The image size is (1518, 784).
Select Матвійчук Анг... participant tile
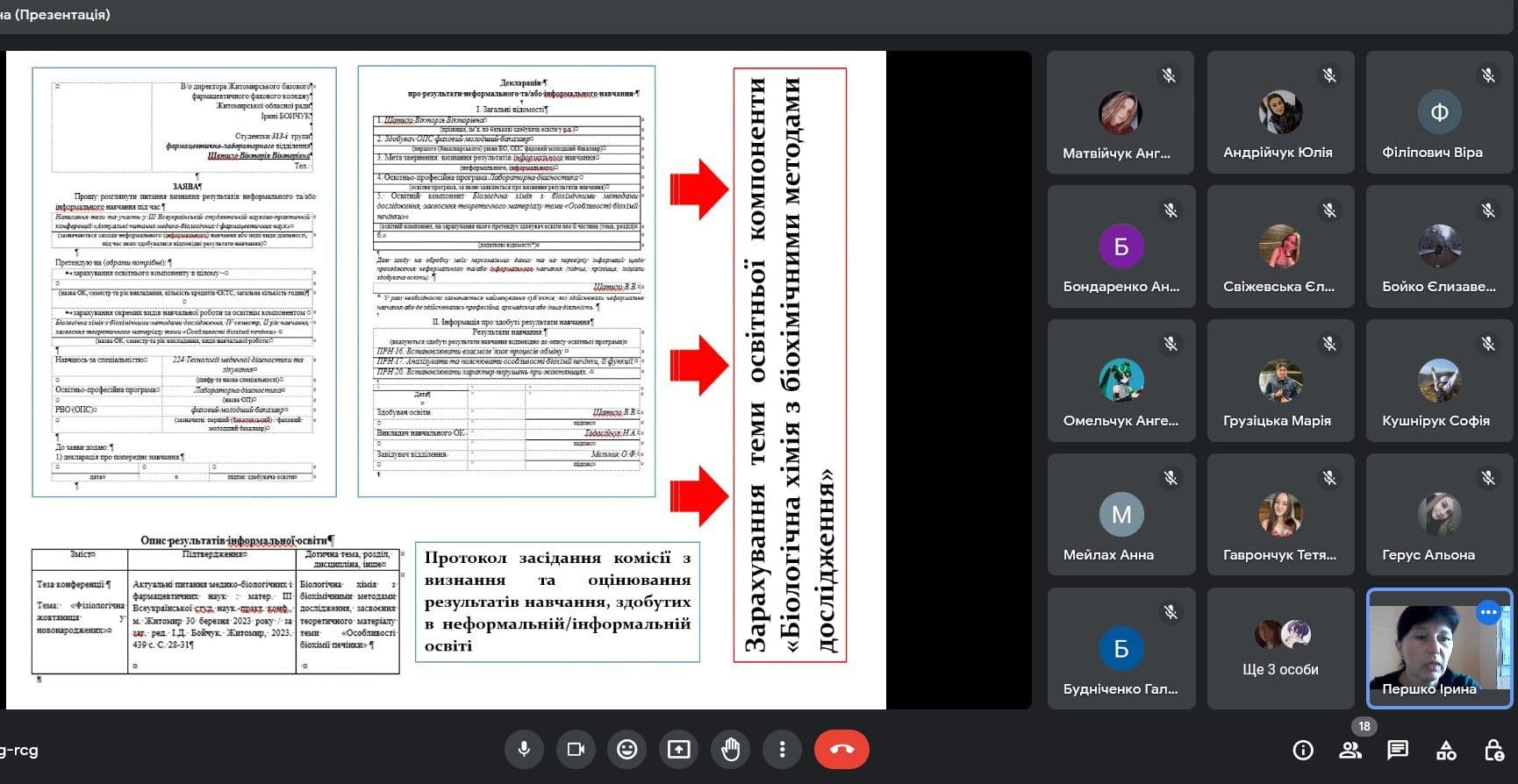point(1121,111)
